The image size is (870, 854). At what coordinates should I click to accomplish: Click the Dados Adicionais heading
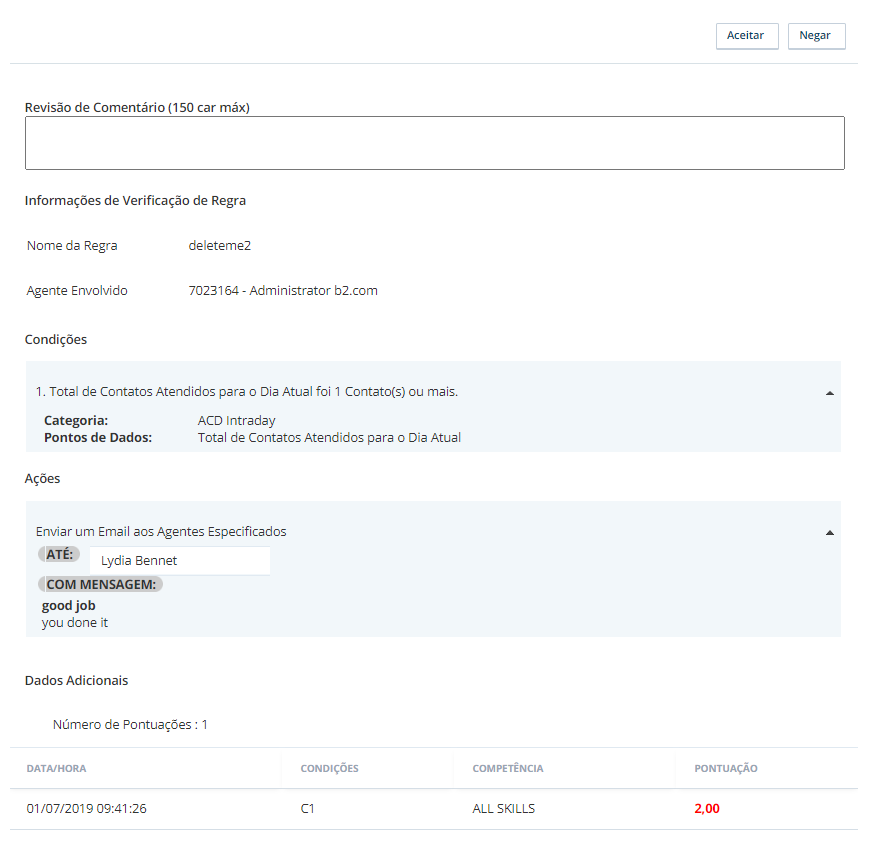point(77,680)
